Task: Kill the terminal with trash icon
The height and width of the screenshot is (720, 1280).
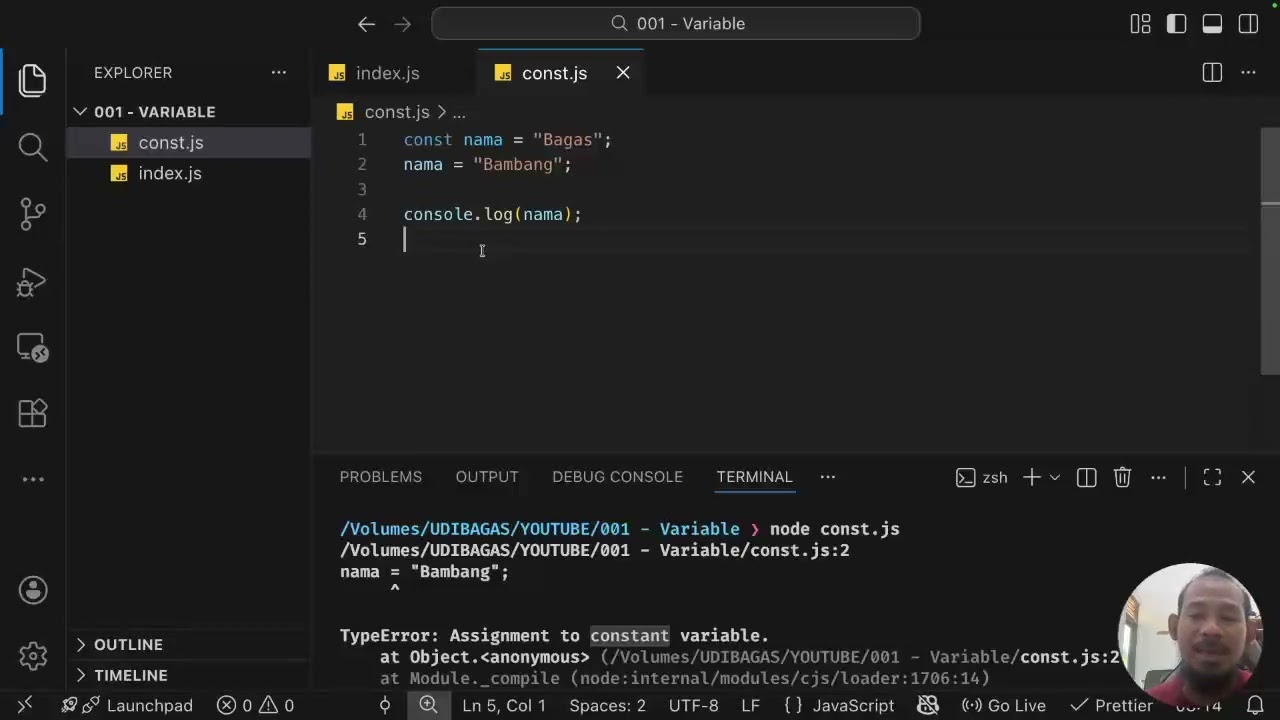Action: pos(1122,478)
